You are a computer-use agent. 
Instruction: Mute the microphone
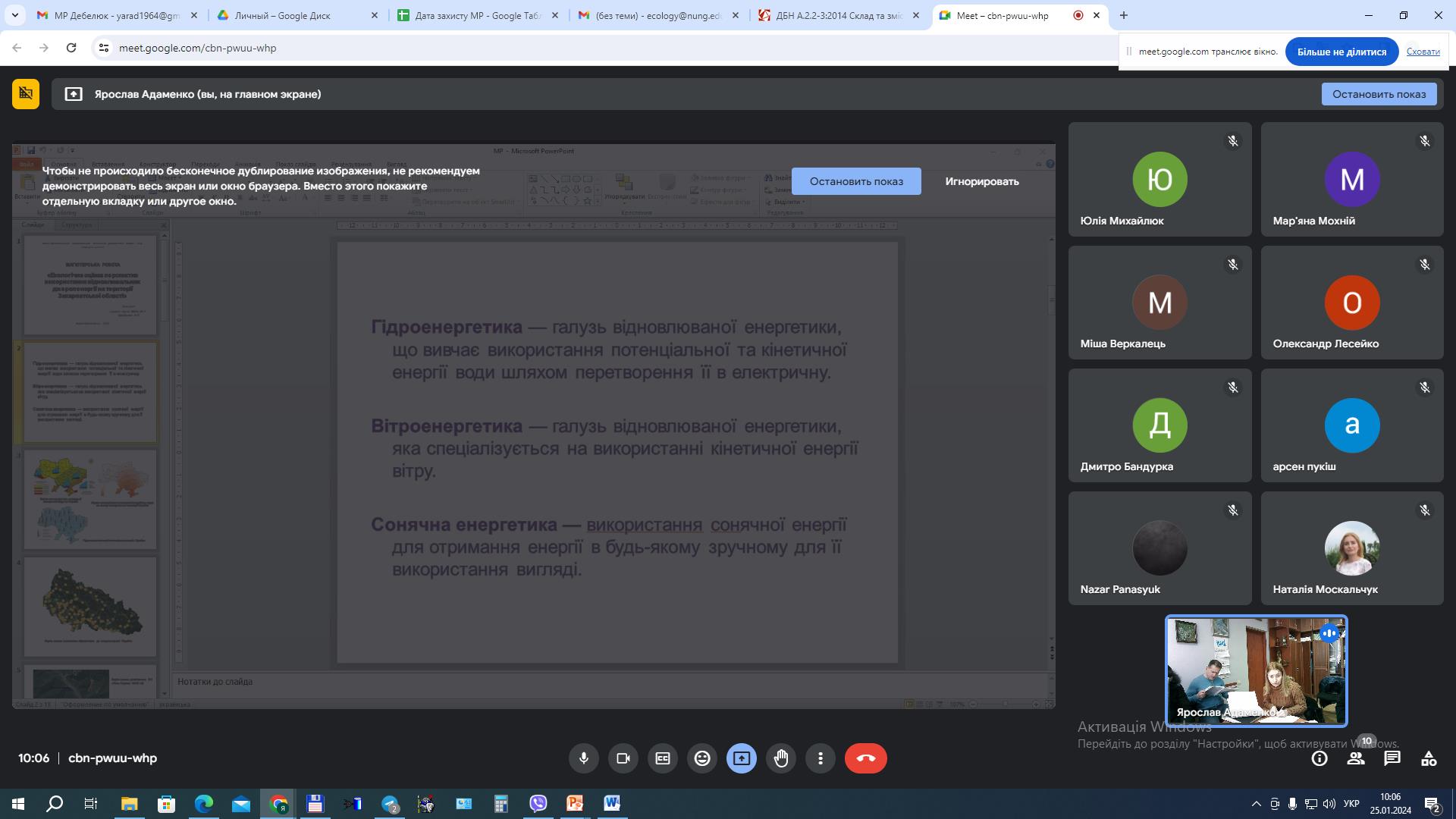point(583,758)
